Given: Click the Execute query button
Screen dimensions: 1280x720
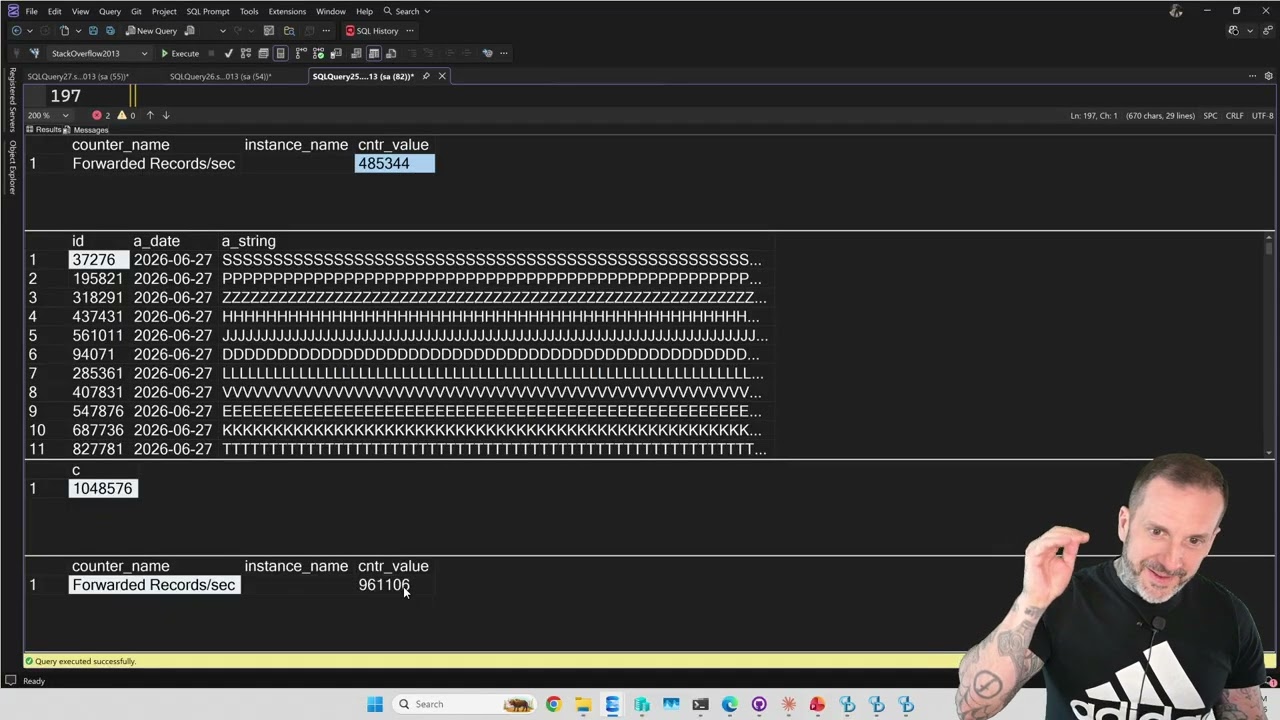Looking at the screenshot, I should (x=180, y=53).
